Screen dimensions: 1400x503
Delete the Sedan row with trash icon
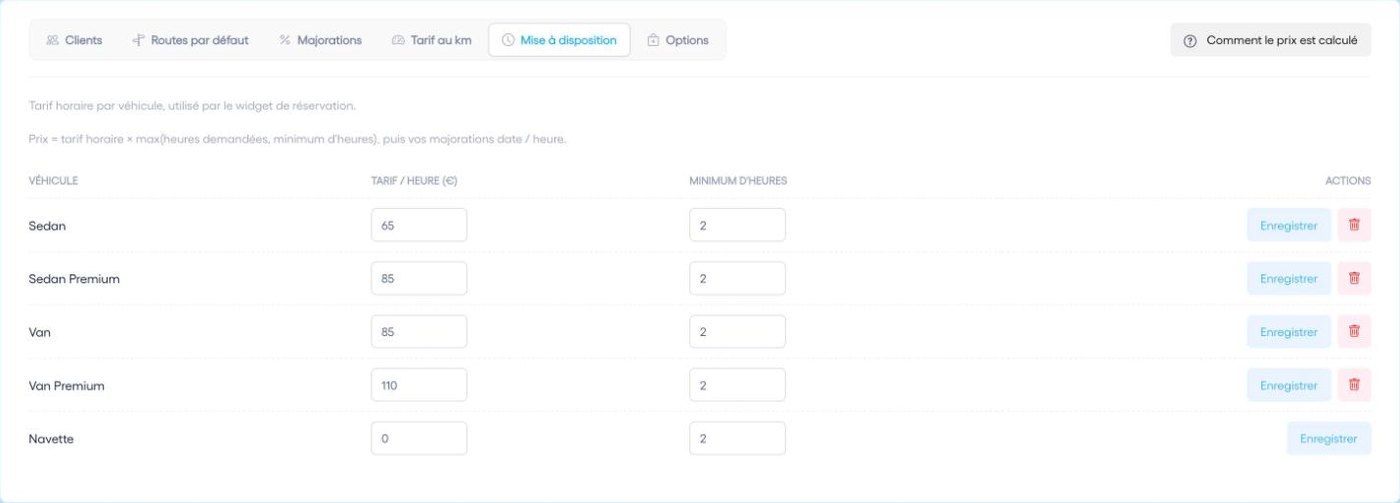[x=1354, y=225]
